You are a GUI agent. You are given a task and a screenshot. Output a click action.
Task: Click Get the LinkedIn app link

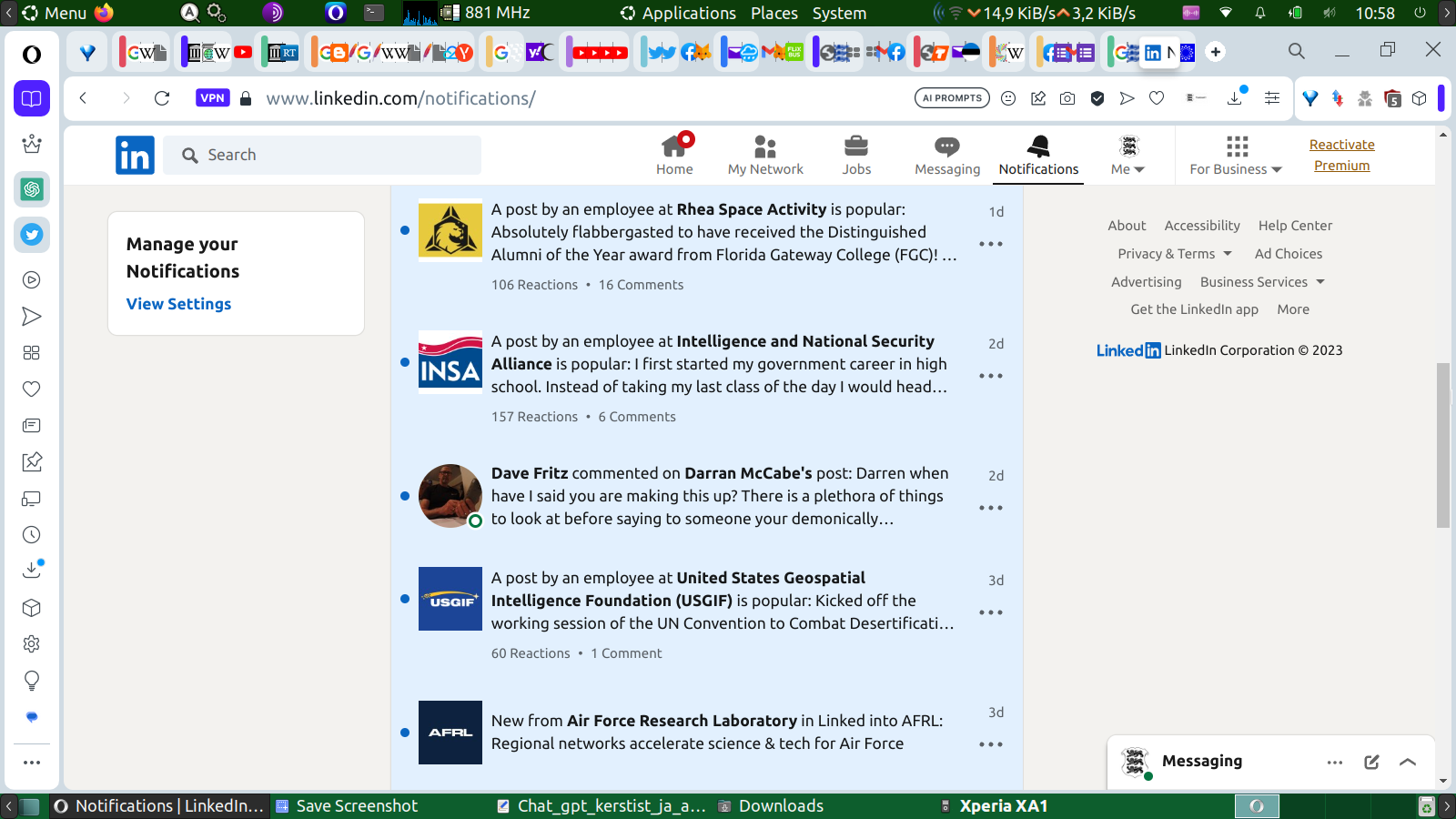click(x=1194, y=309)
